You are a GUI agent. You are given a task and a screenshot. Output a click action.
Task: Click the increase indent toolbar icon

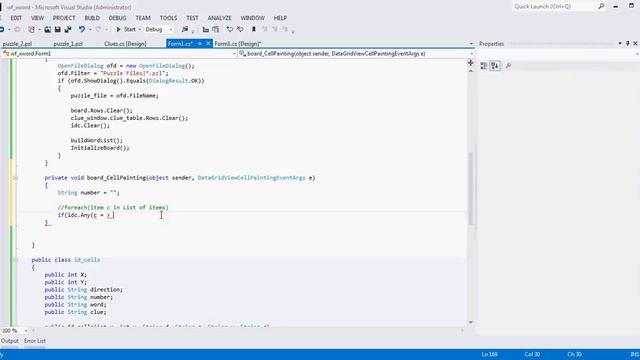click(216, 29)
